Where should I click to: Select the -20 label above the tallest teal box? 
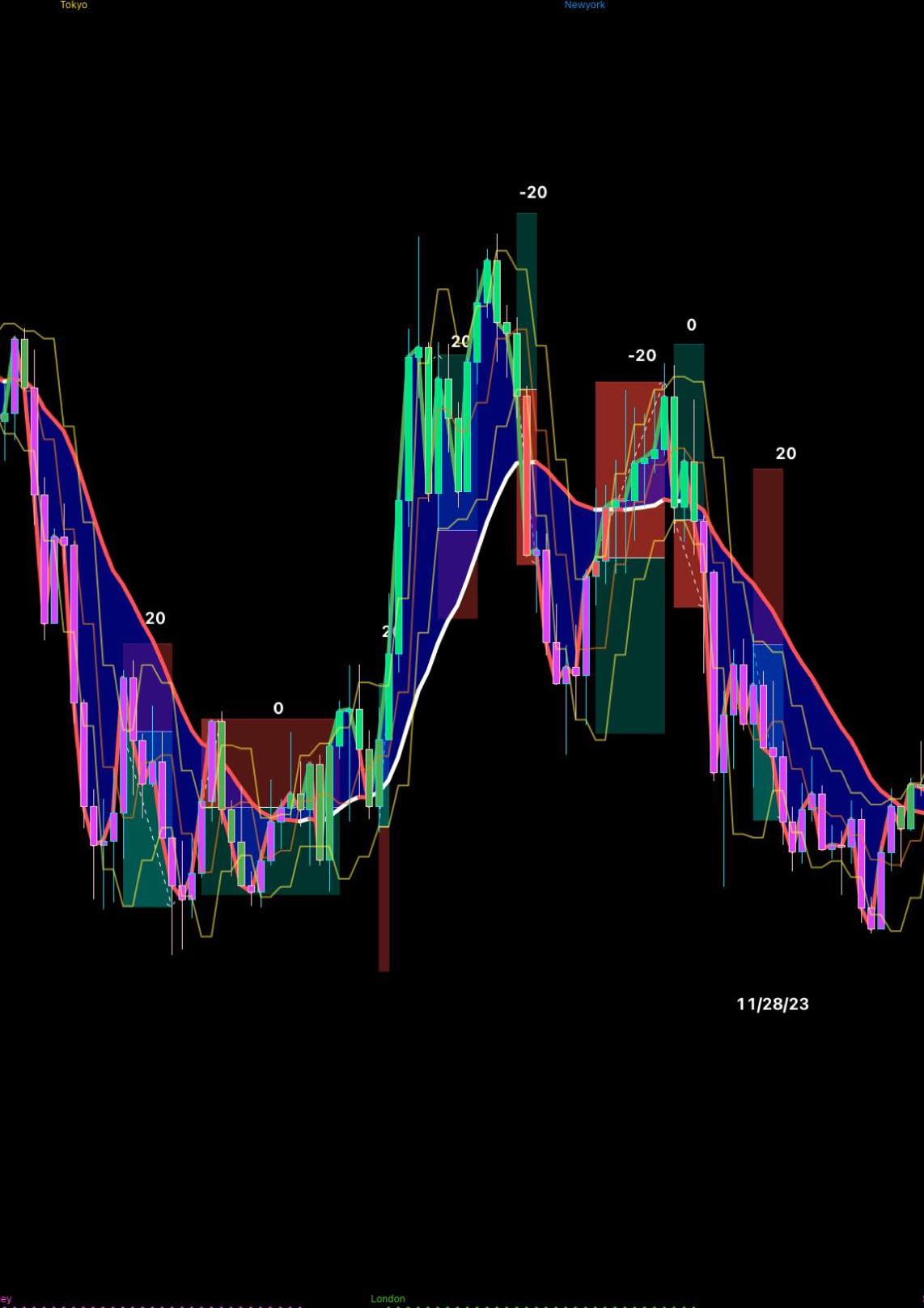pos(533,193)
